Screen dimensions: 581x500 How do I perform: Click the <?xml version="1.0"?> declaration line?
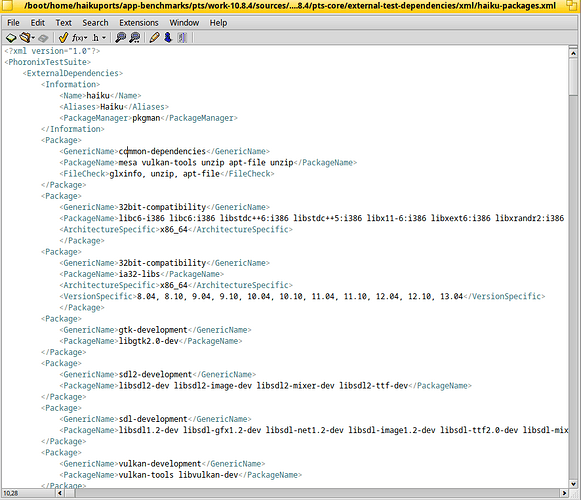point(52,51)
